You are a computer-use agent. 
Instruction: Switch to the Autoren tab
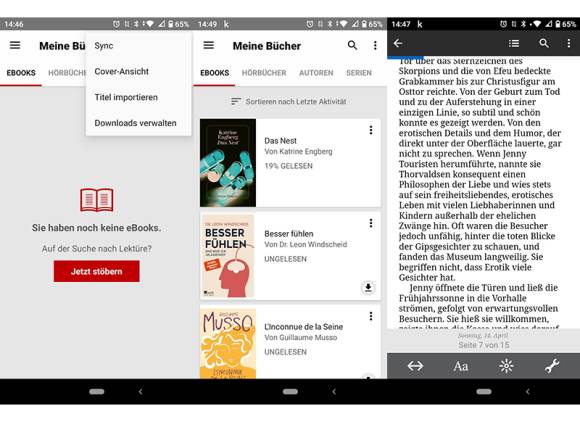[x=316, y=73]
